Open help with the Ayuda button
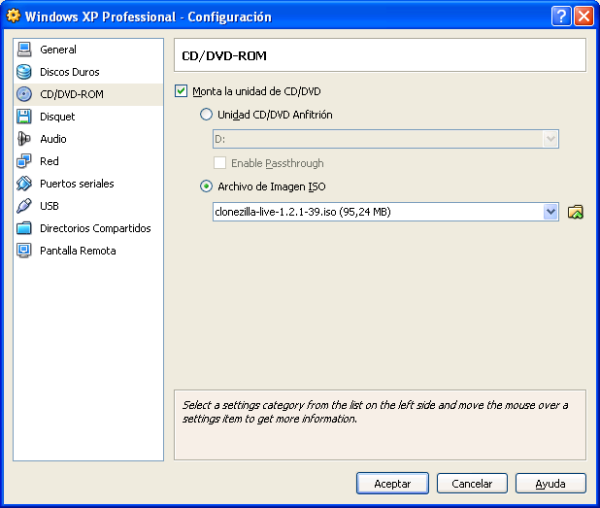Image resolution: width=600 pixels, height=508 pixels. (x=550, y=484)
